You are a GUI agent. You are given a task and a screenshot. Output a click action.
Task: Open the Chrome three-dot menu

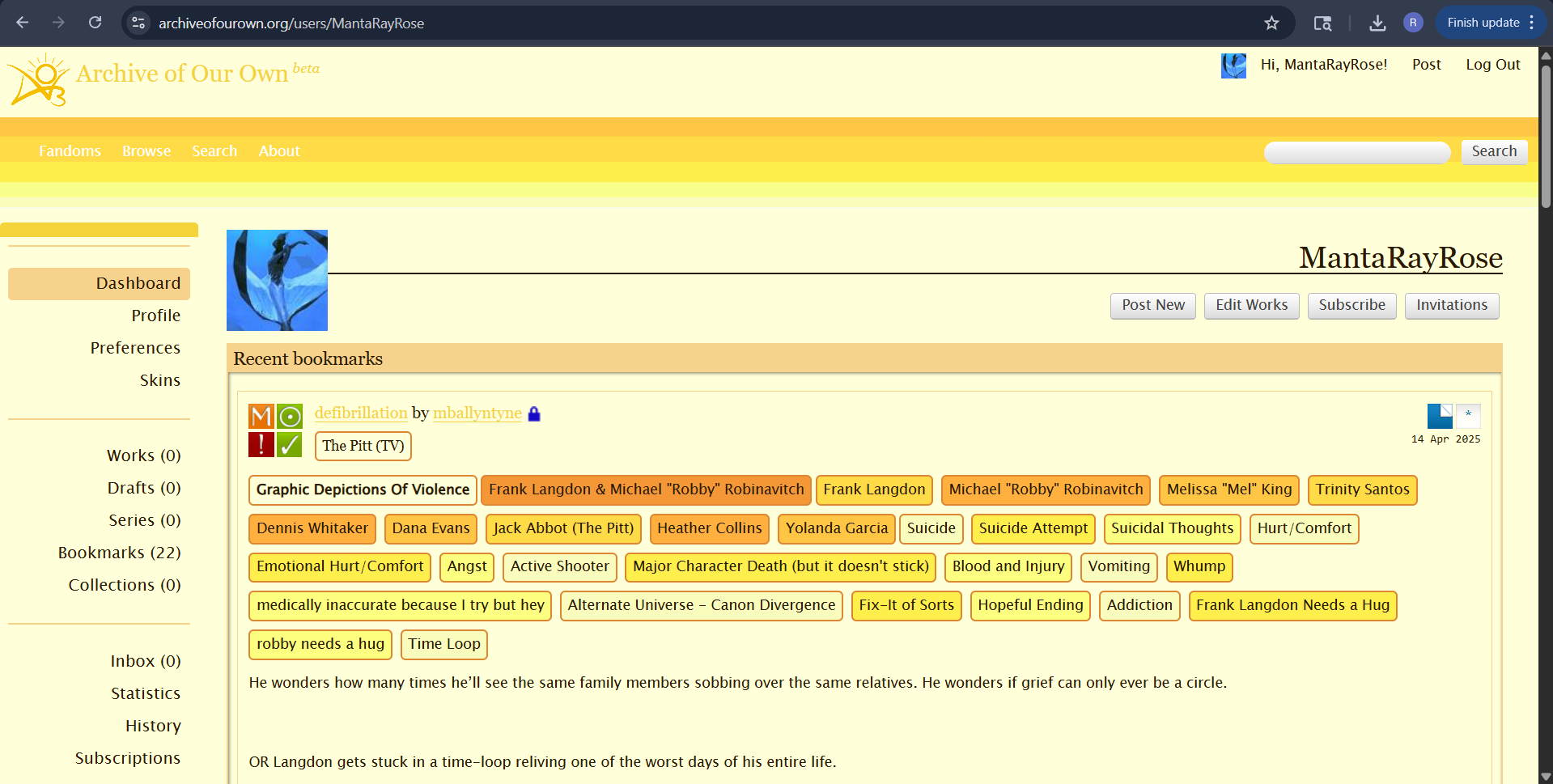(x=1532, y=23)
